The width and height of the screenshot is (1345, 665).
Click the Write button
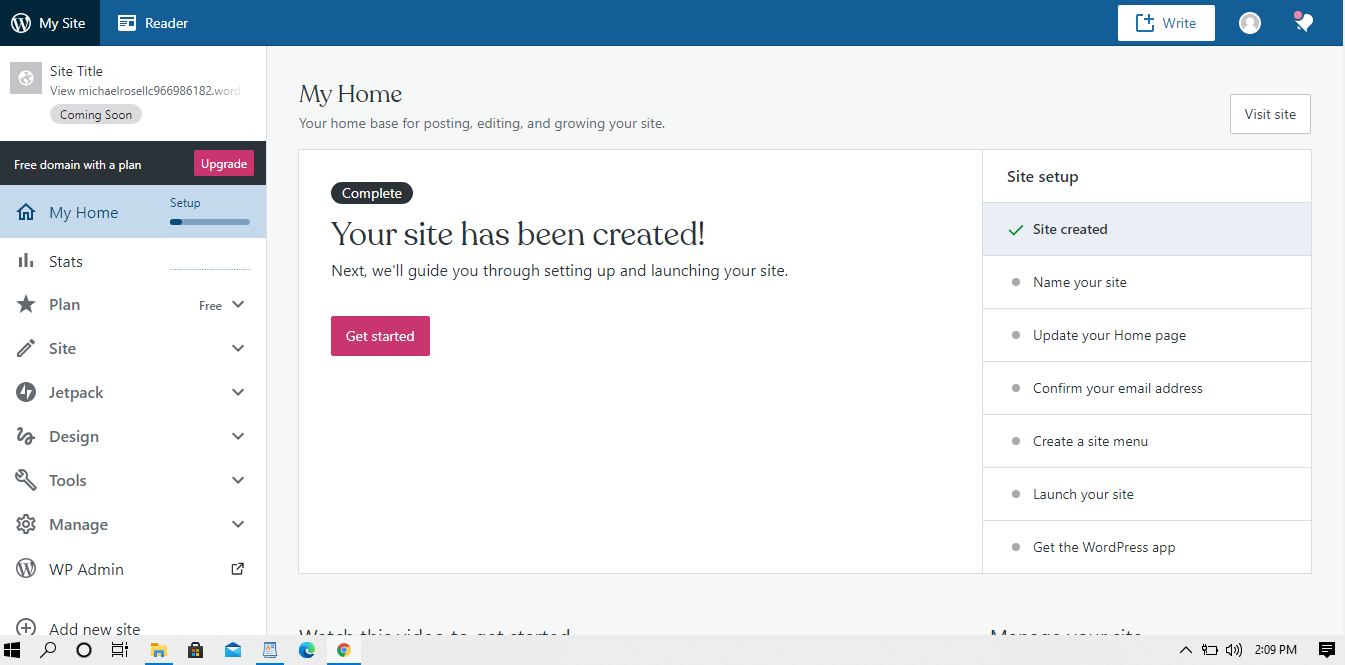pos(1166,23)
